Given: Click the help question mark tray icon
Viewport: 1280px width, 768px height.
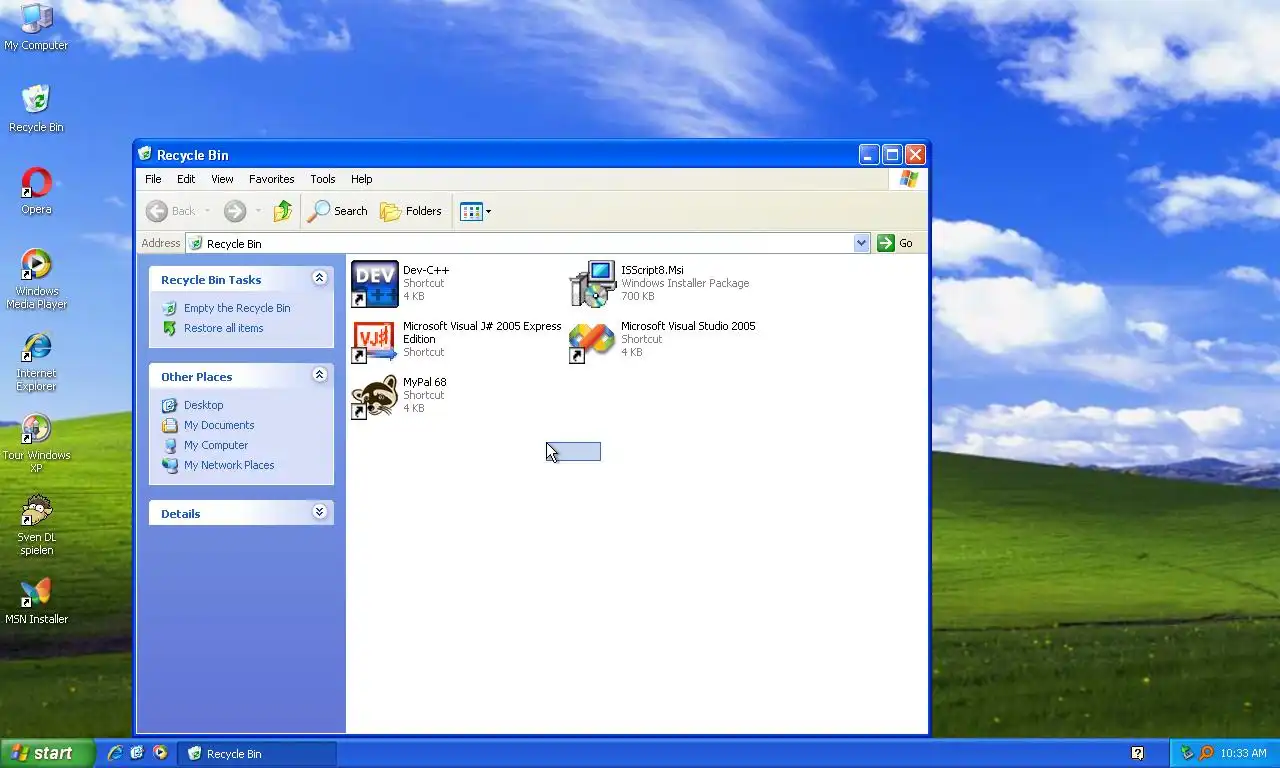Looking at the screenshot, I should pos(1137,753).
